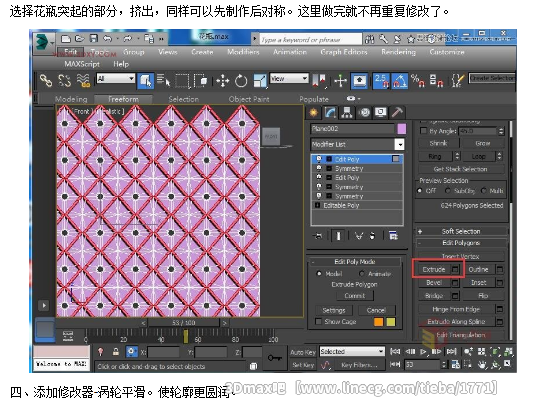Switch to the Object Paint ribbon tab

point(249,99)
